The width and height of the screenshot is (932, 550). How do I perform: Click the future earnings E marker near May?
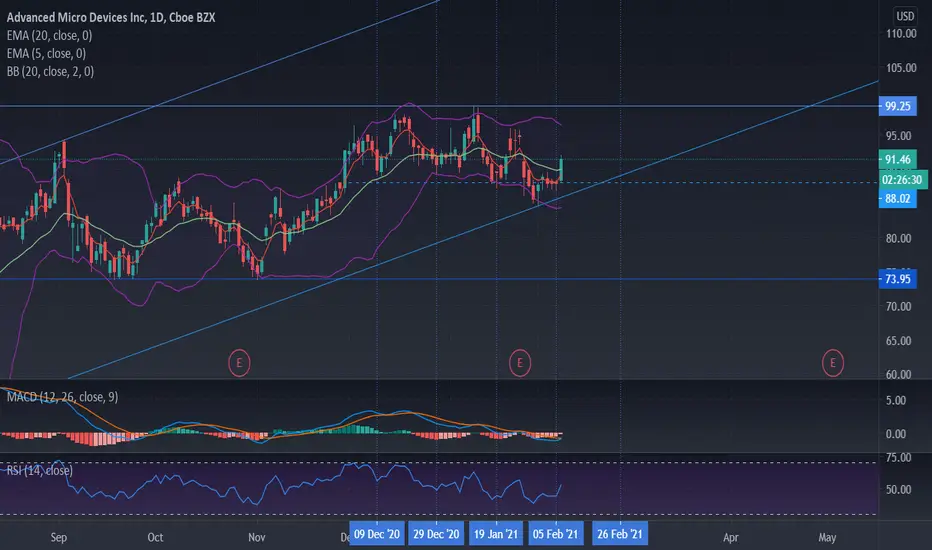pyautogui.click(x=832, y=363)
